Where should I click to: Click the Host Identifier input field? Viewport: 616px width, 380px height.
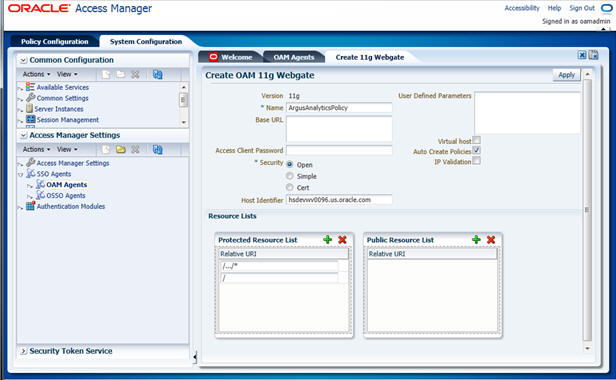(339, 200)
